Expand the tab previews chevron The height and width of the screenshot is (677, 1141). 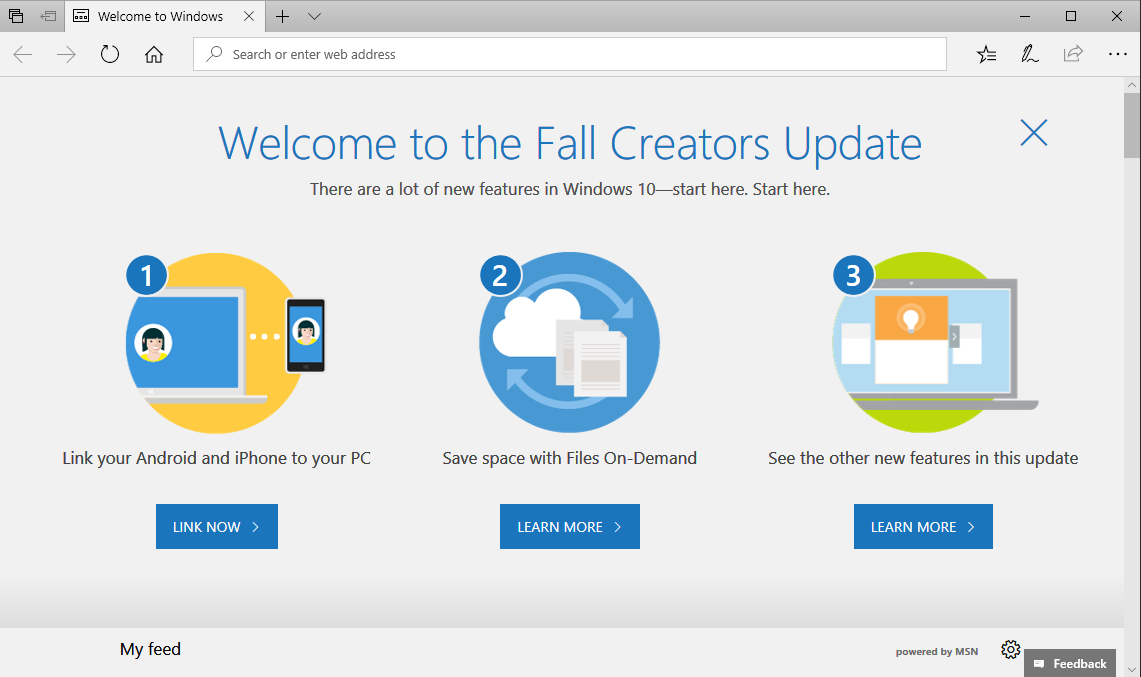coord(314,16)
